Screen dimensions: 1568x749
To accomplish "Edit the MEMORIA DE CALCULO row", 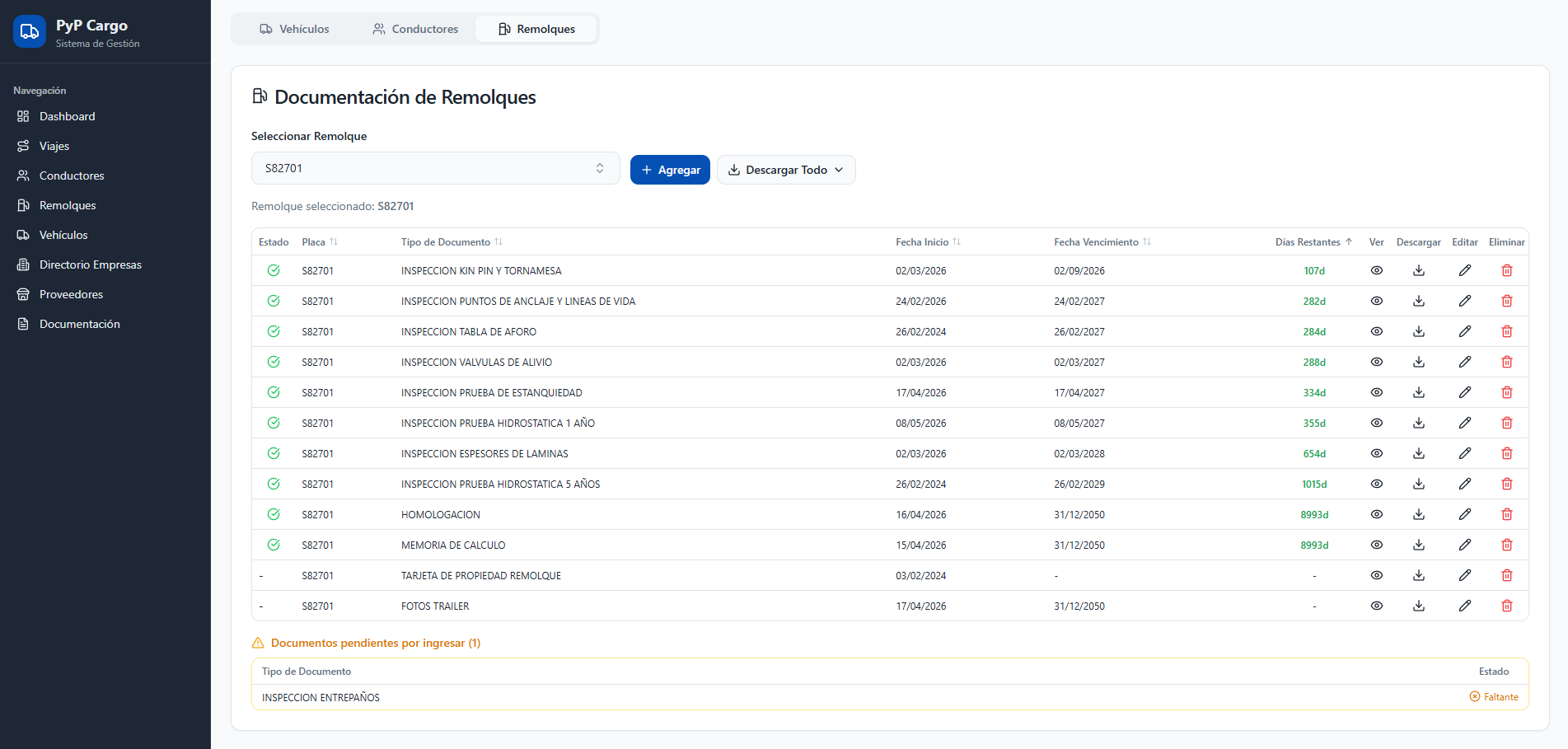I will pos(1465,545).
